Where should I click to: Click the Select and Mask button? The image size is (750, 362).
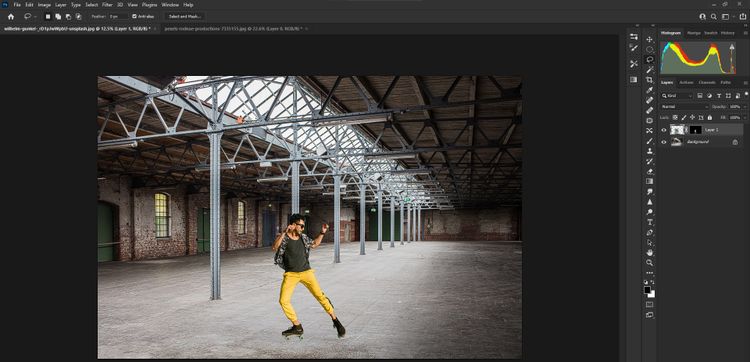185,16
